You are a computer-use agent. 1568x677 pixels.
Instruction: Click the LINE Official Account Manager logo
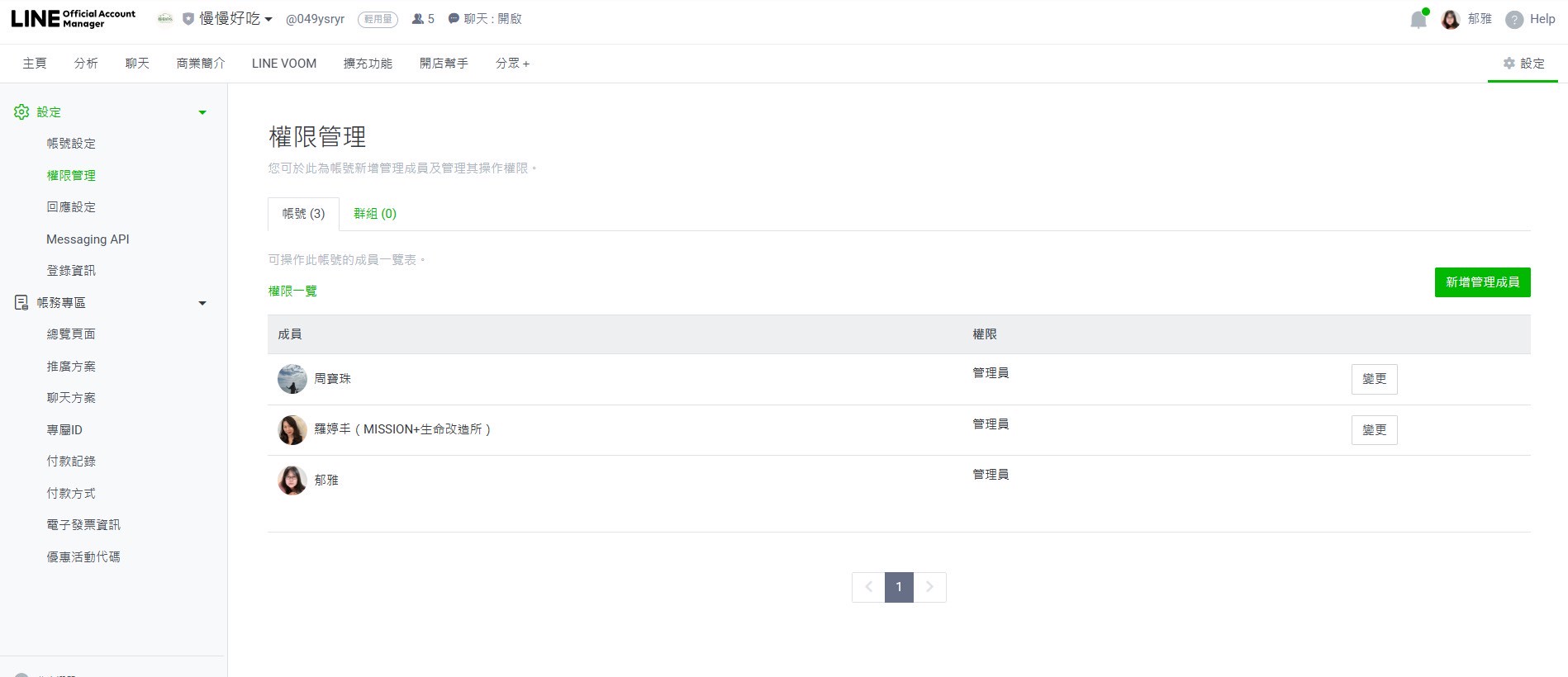[74, 19]
